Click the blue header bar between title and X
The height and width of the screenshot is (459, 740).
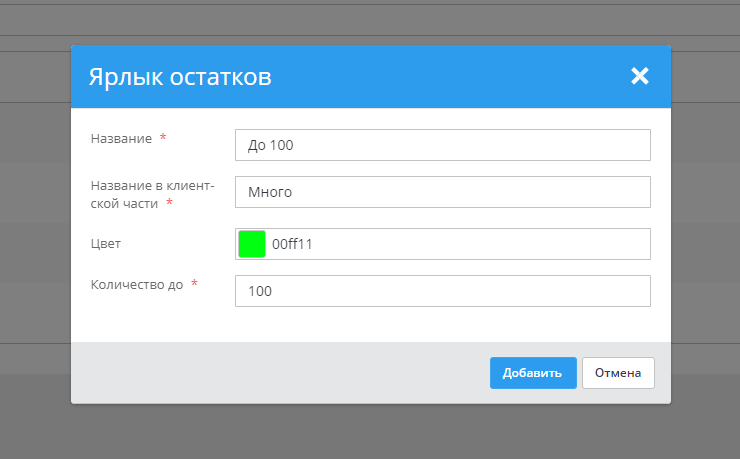coord(450,76)
